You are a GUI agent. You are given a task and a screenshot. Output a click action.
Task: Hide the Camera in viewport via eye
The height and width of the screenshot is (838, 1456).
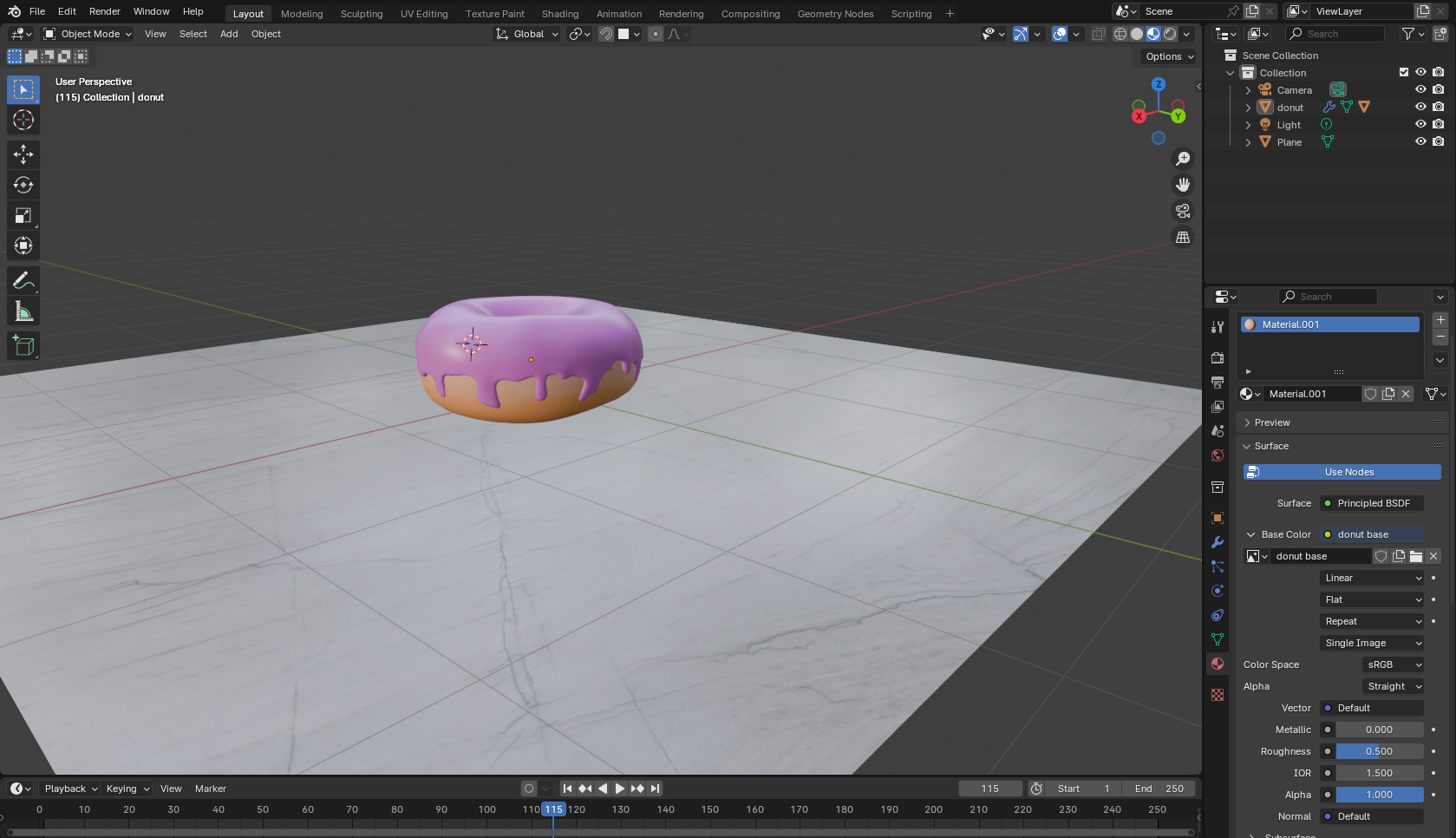click(1420, 89)
